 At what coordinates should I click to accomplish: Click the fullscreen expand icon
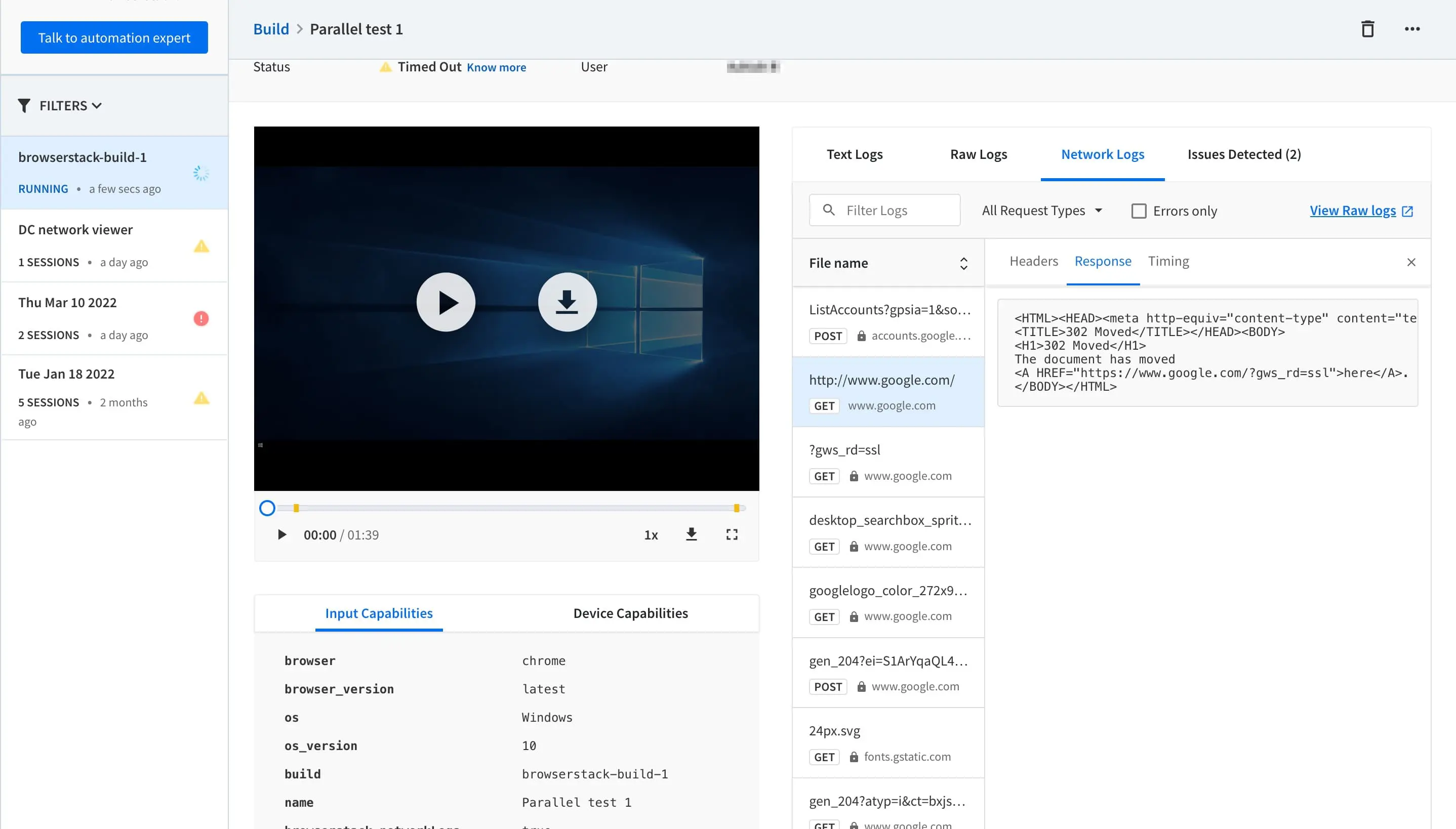pos(731,534)
